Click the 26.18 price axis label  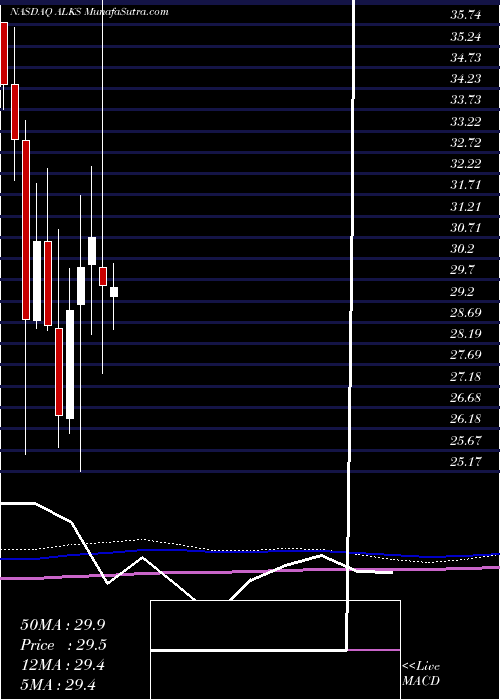coord(466,420)
